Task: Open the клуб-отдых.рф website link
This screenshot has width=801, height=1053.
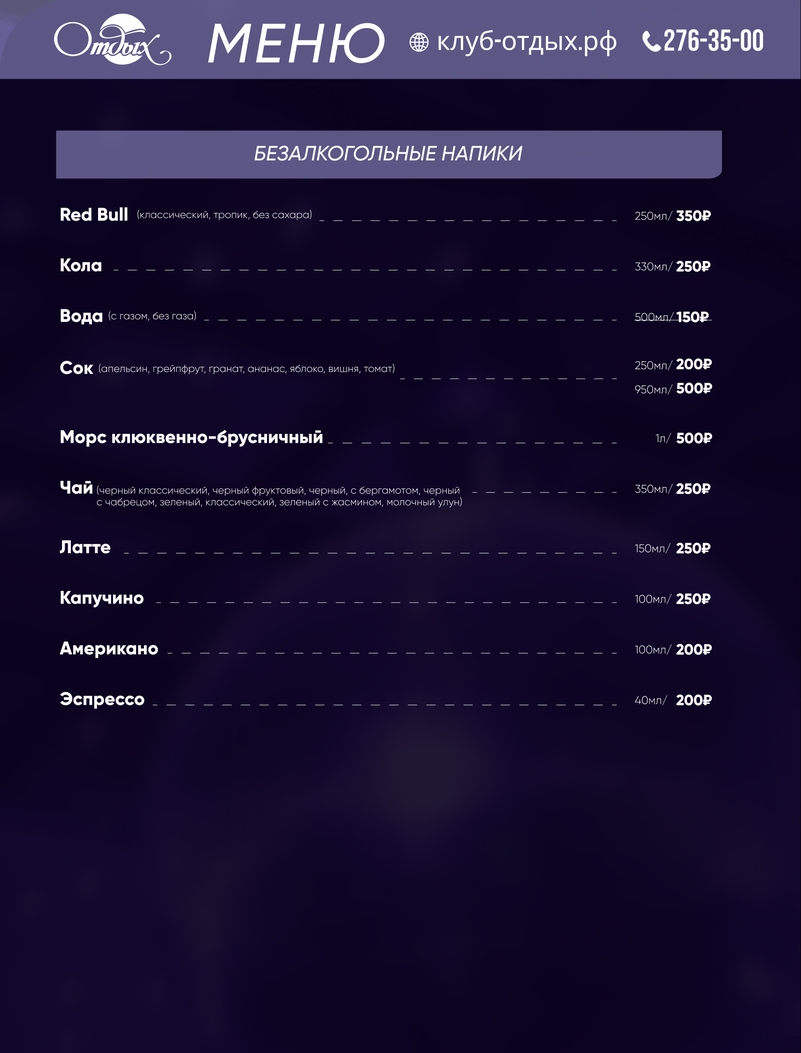Action: pos(527,42)
